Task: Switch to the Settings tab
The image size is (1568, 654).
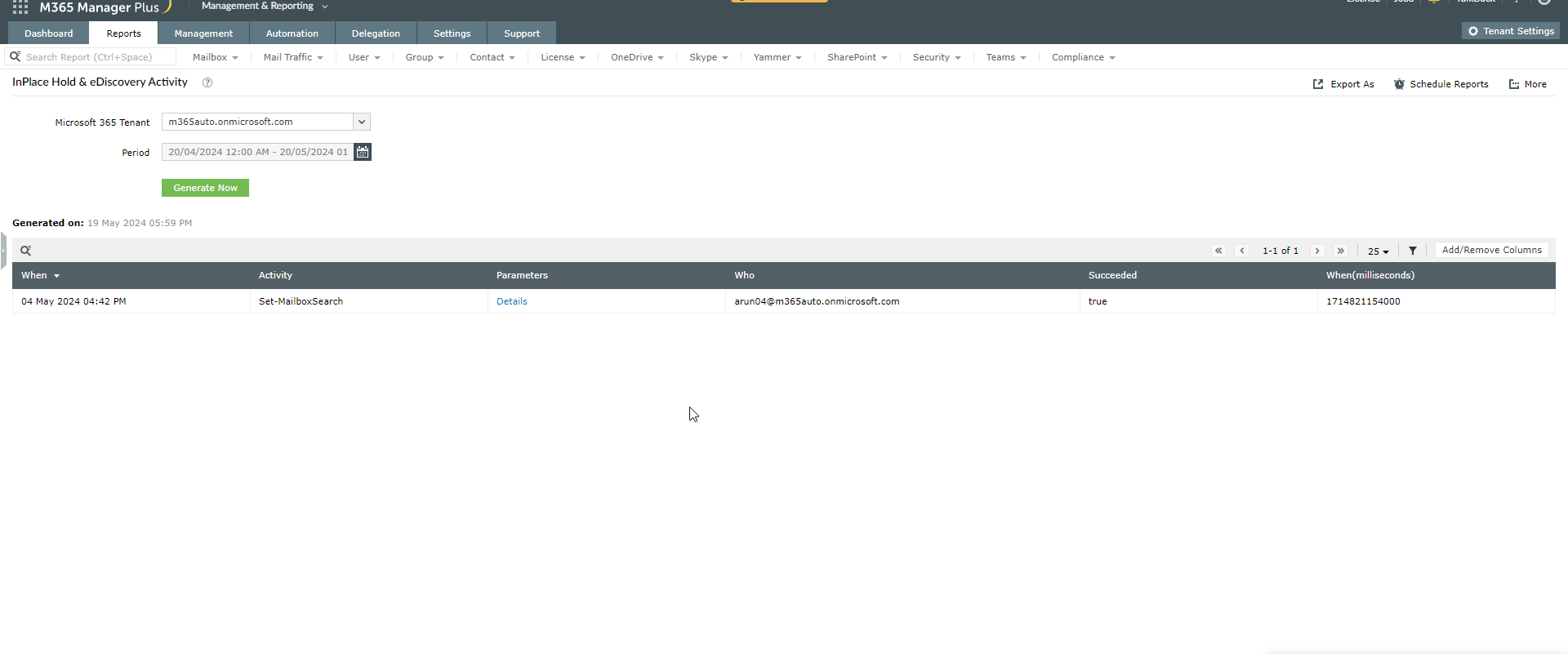Action: (x=452, y=33)
